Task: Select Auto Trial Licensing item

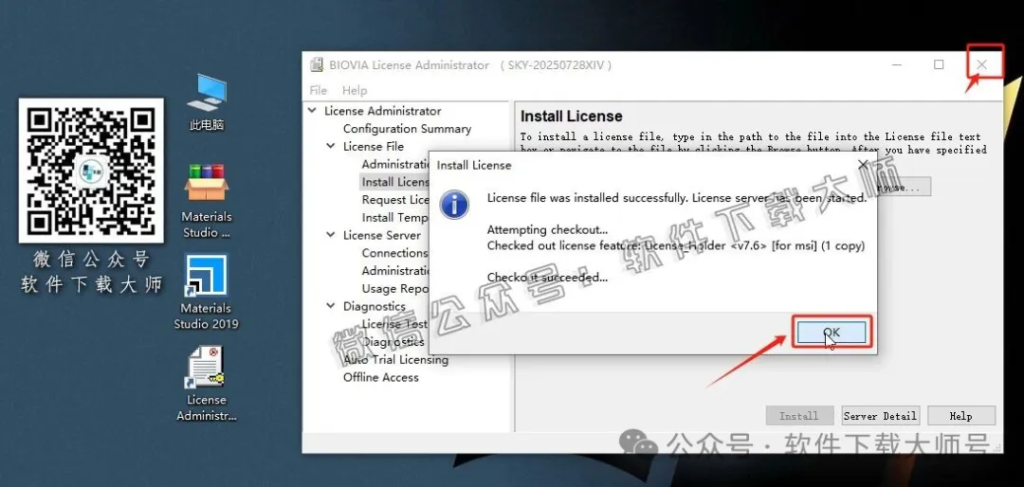Action: click(x=396, y=360)
